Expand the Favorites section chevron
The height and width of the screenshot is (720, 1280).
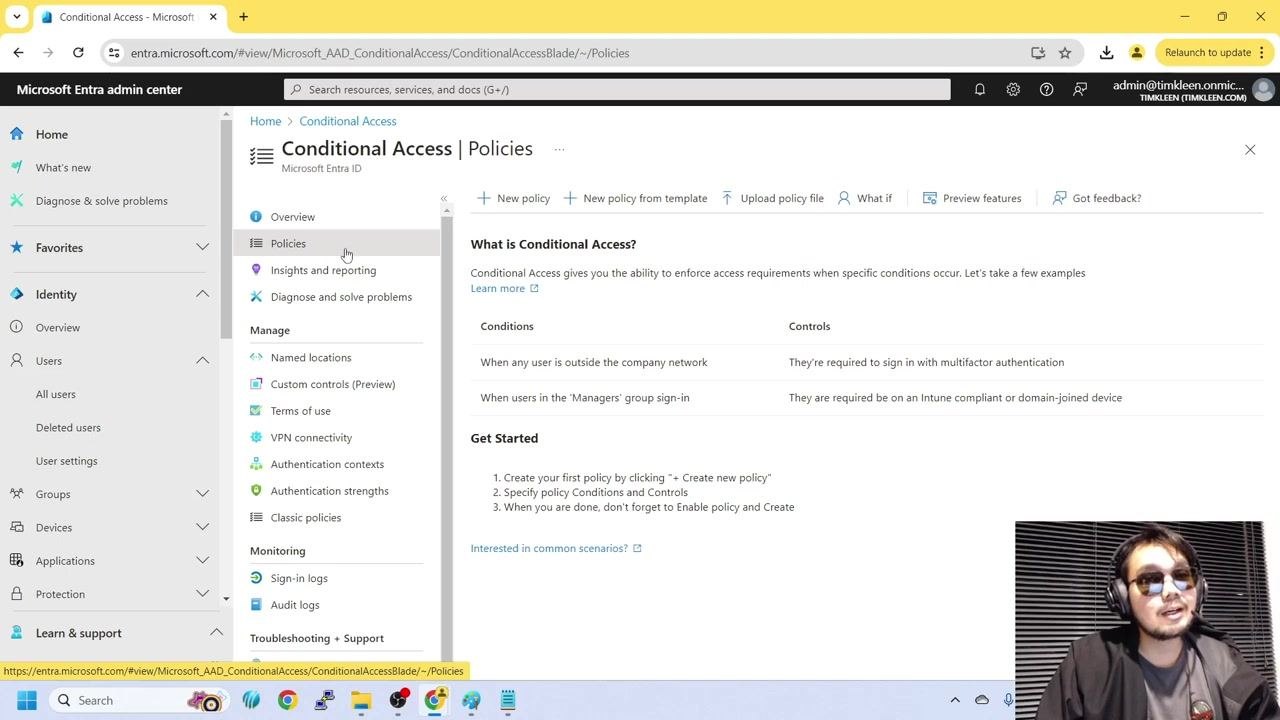coord(202,247)
